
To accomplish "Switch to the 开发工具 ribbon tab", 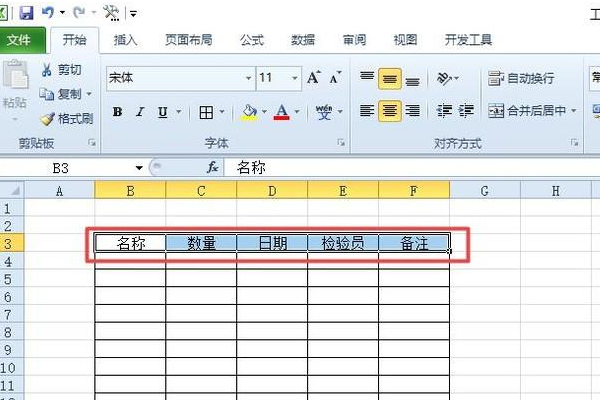I will point(468,40).
